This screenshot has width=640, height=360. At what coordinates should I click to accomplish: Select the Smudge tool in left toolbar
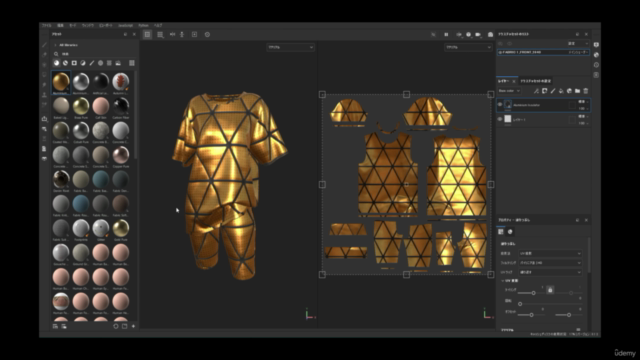pyautogui.click(x=44, y=84)
